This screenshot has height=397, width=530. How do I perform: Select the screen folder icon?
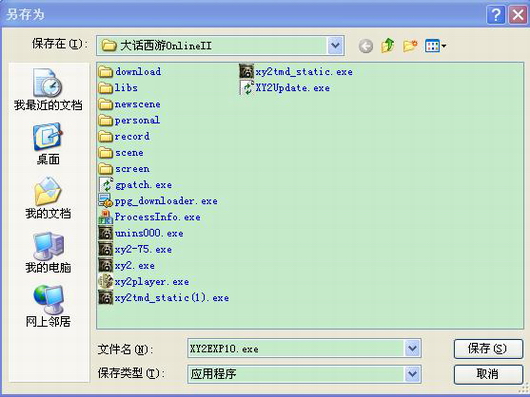(x=105, y=169)
